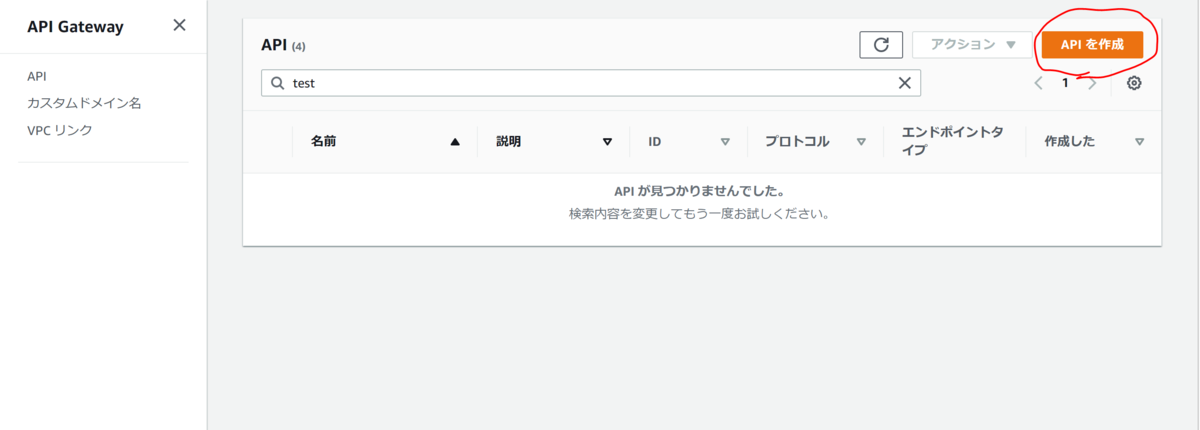Open API in the sidebar

pyautogui.click(x=37, y=76)
